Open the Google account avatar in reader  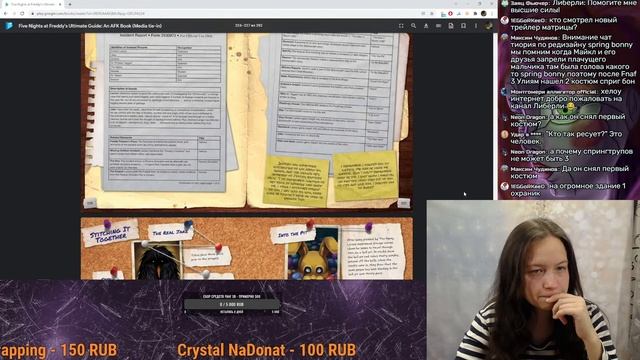coord(488,26)
